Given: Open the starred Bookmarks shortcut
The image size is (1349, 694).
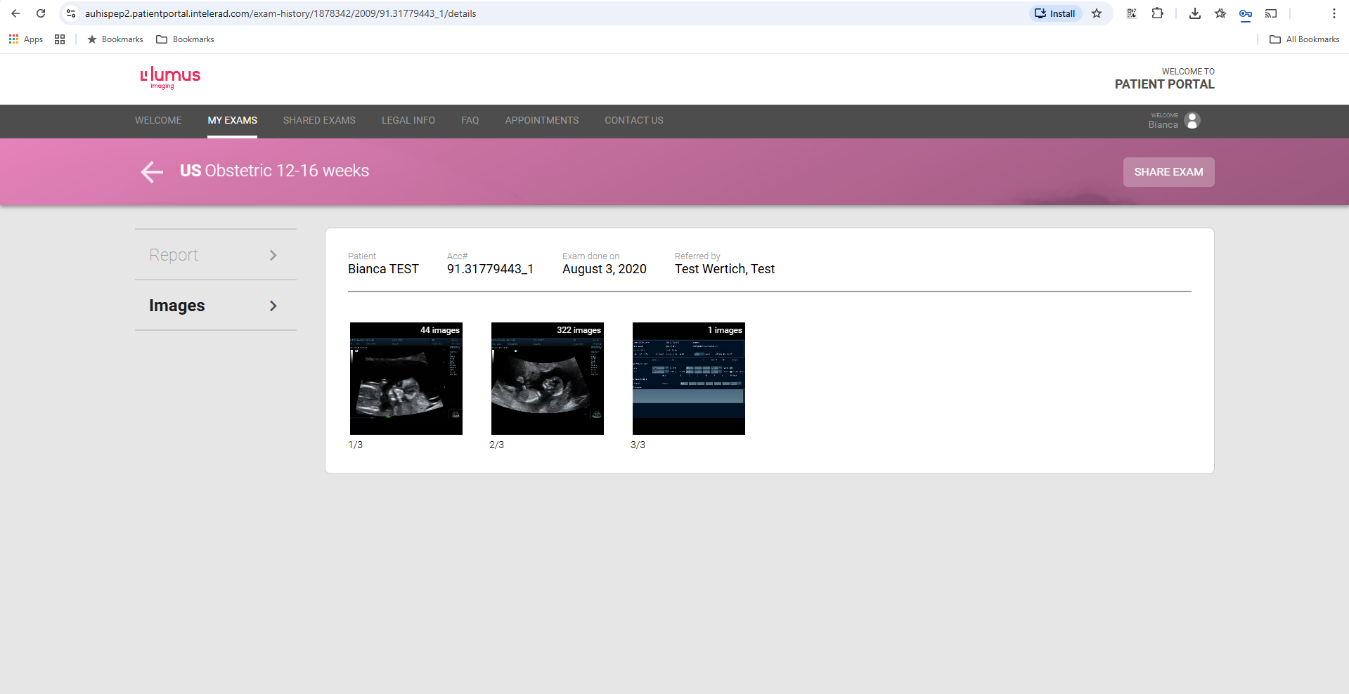Looking at the screenshot, I should 115,39.
